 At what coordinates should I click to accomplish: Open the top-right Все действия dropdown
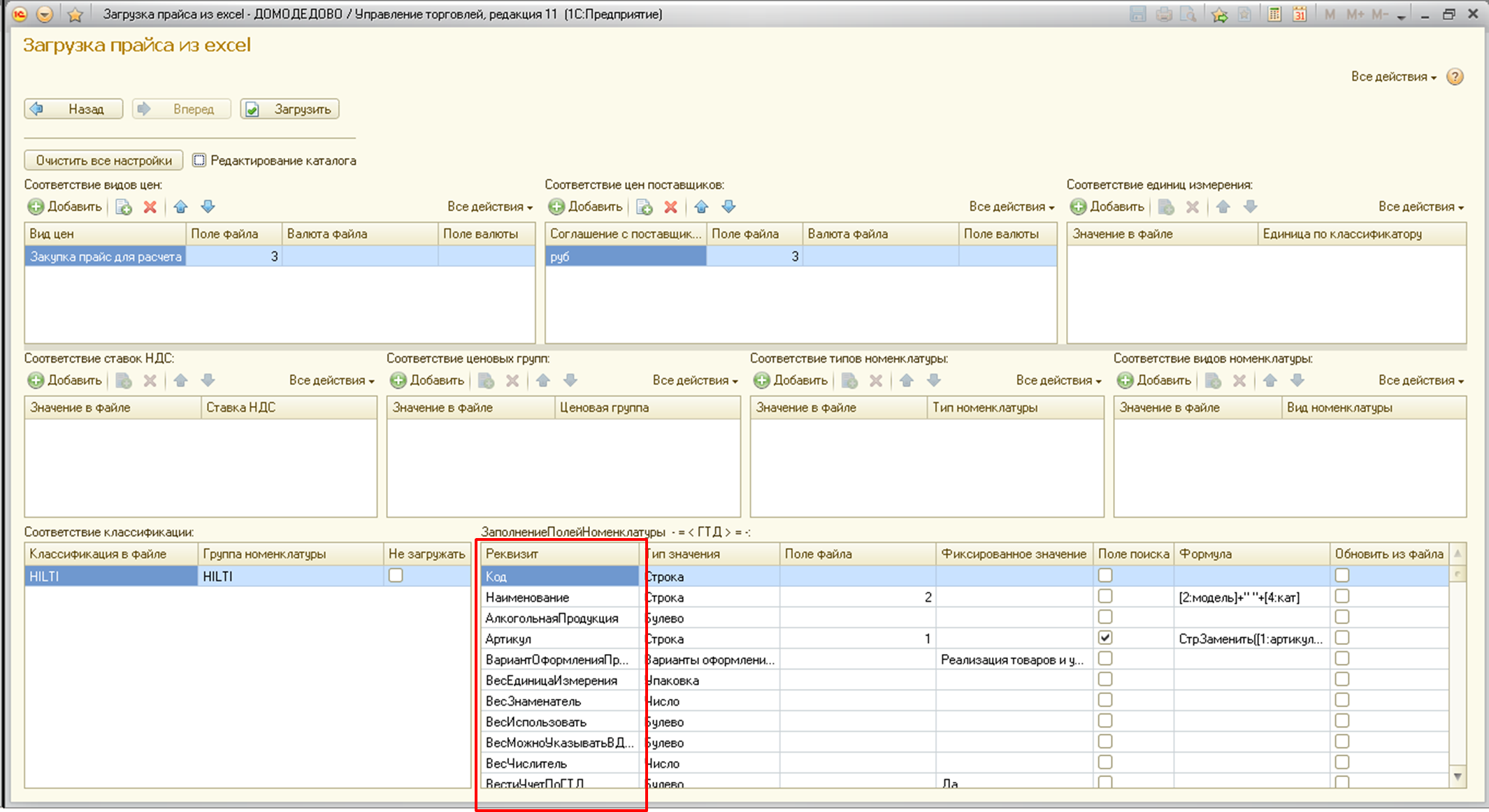click(x=1393, y=77)
